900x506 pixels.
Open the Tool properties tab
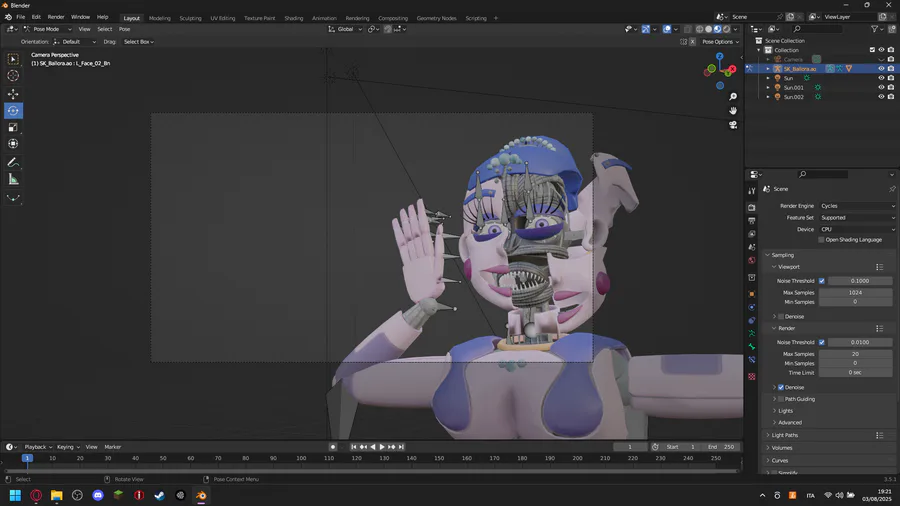[x=752, y=191]
